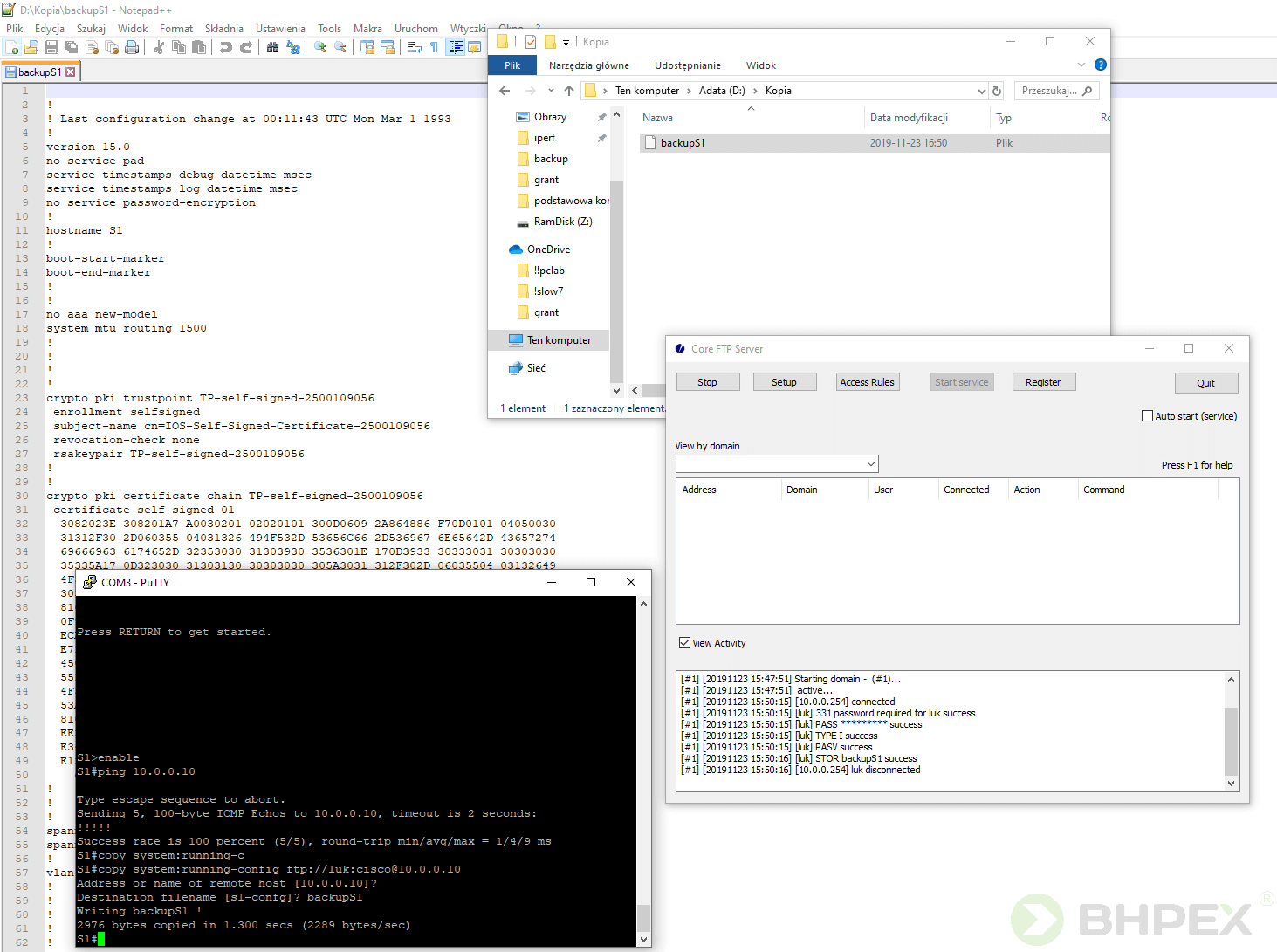Go up one folder level in Explorer
Screen dimensions: 1277x952
569,91
